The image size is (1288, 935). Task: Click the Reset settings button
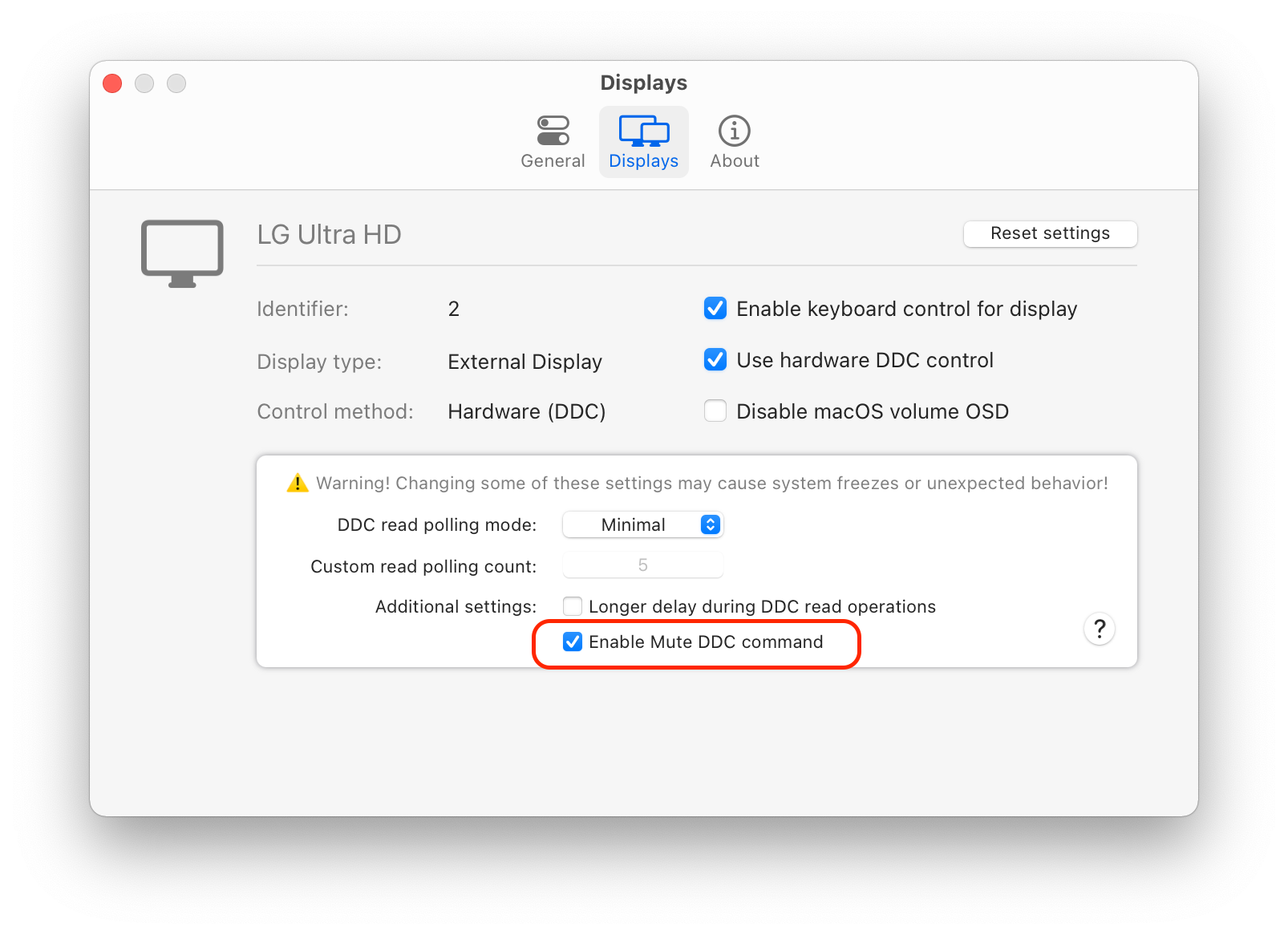tap(1050, 233)
